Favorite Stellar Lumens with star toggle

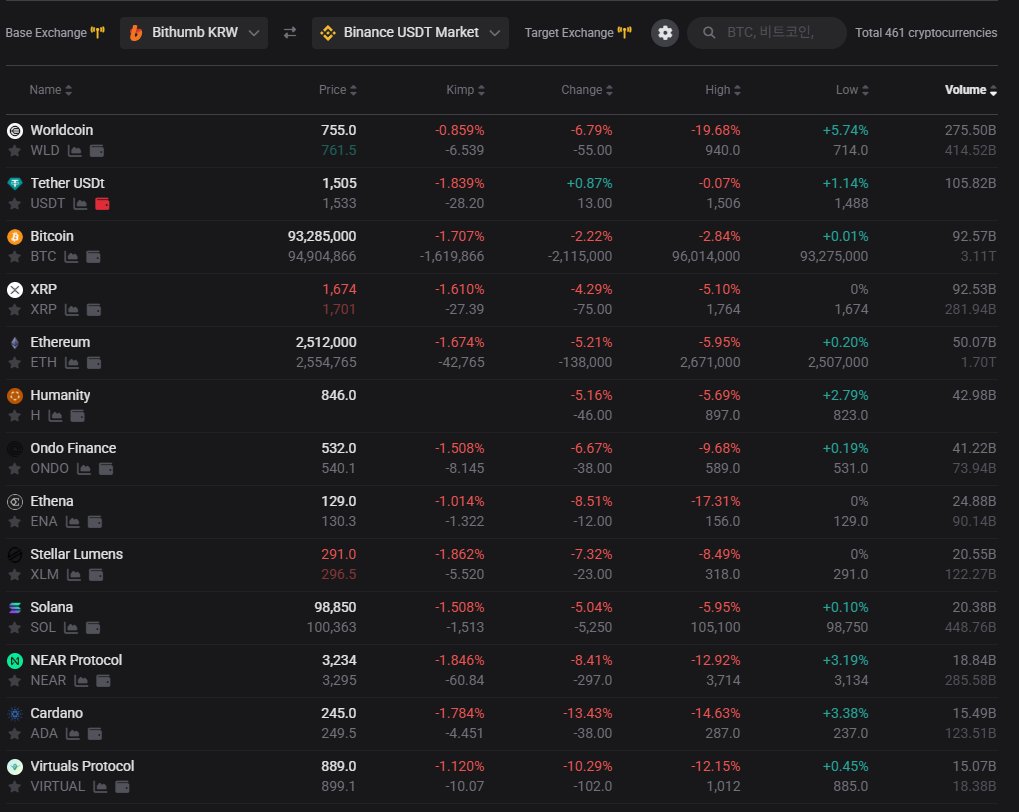14,575
